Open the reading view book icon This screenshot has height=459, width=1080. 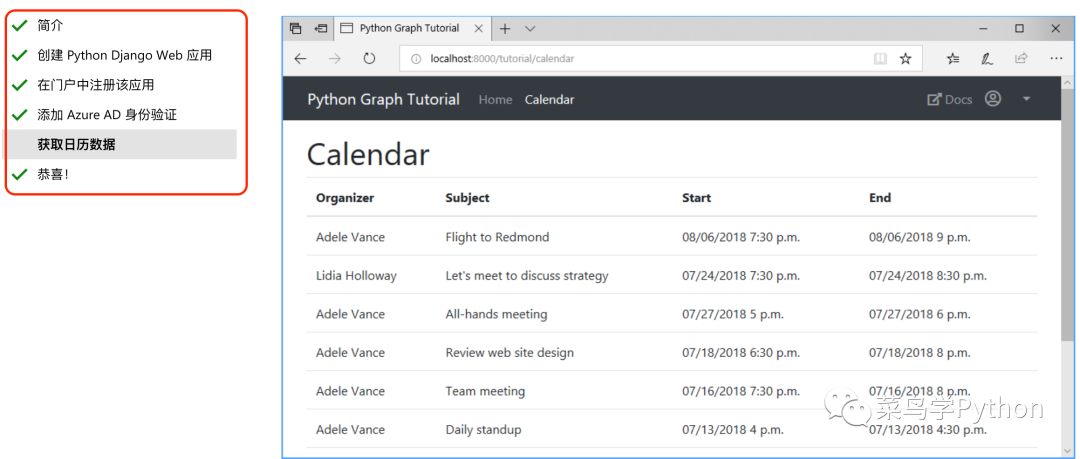pyautogui.click(x=880, y=59)
